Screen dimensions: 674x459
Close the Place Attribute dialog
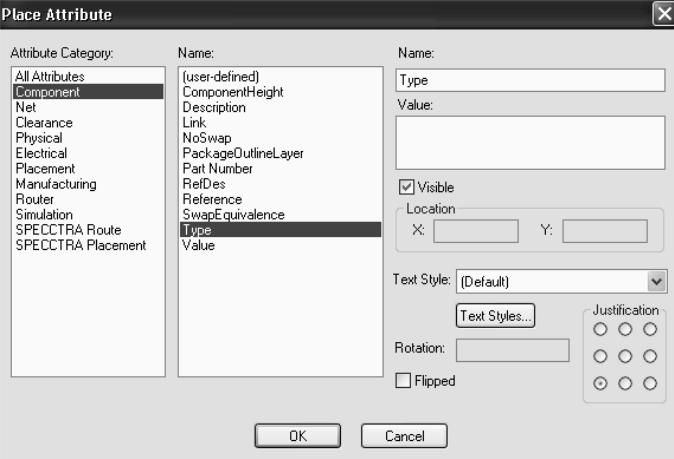click(x=664, y=14)
